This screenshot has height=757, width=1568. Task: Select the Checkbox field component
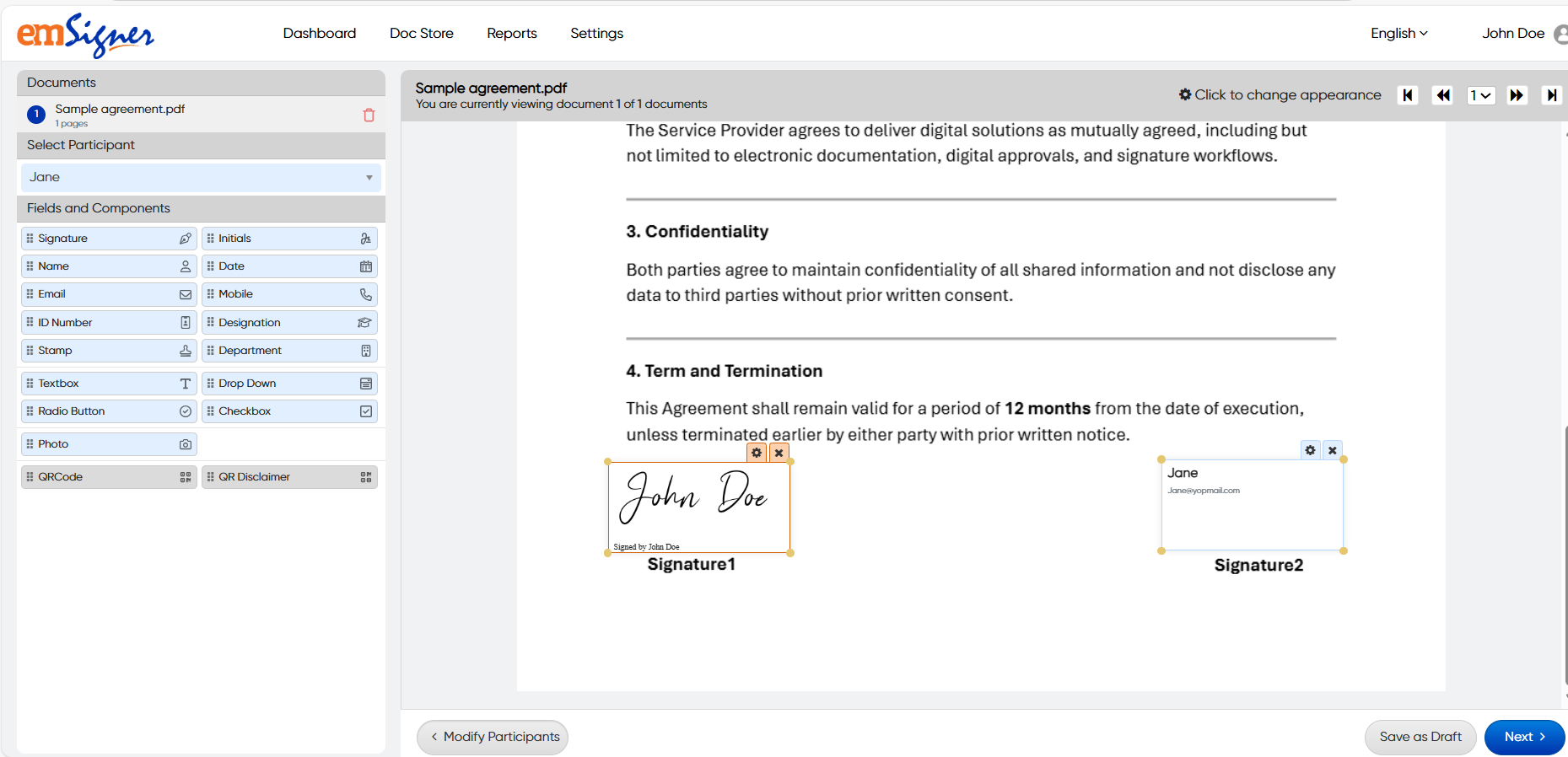tap(289, 411)
